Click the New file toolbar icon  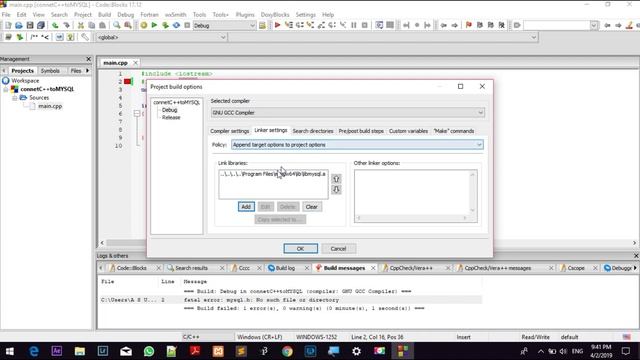8,25
